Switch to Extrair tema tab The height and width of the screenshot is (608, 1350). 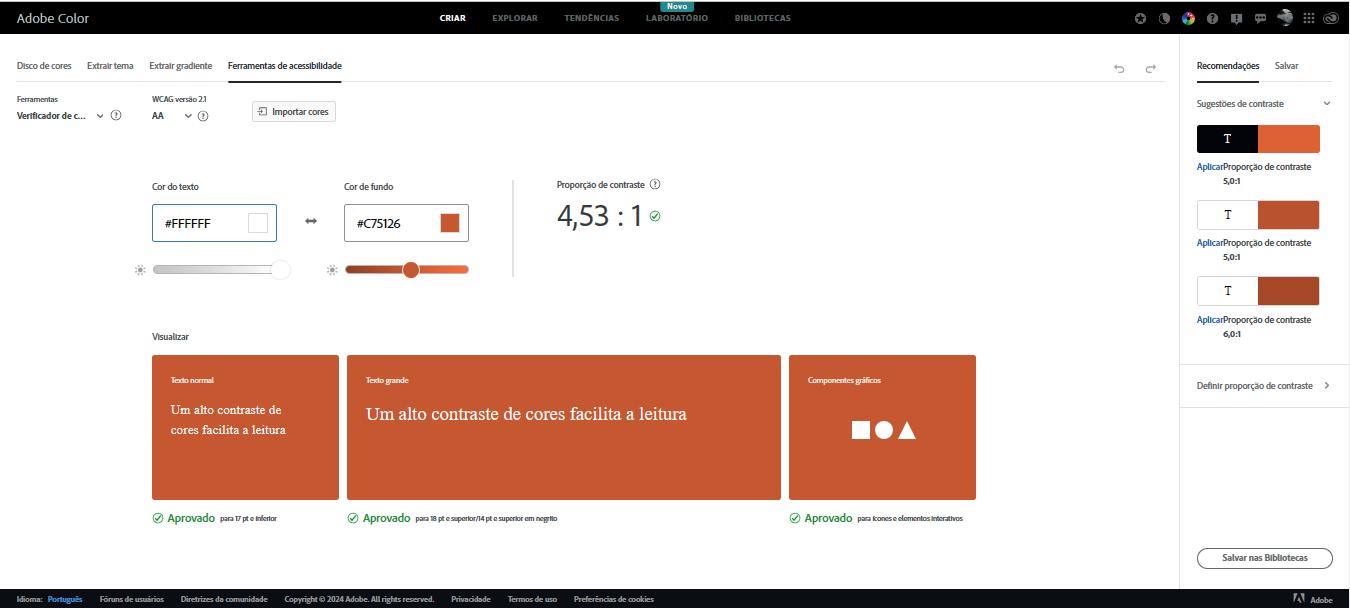pyautogui.click(x=110, y=66)
